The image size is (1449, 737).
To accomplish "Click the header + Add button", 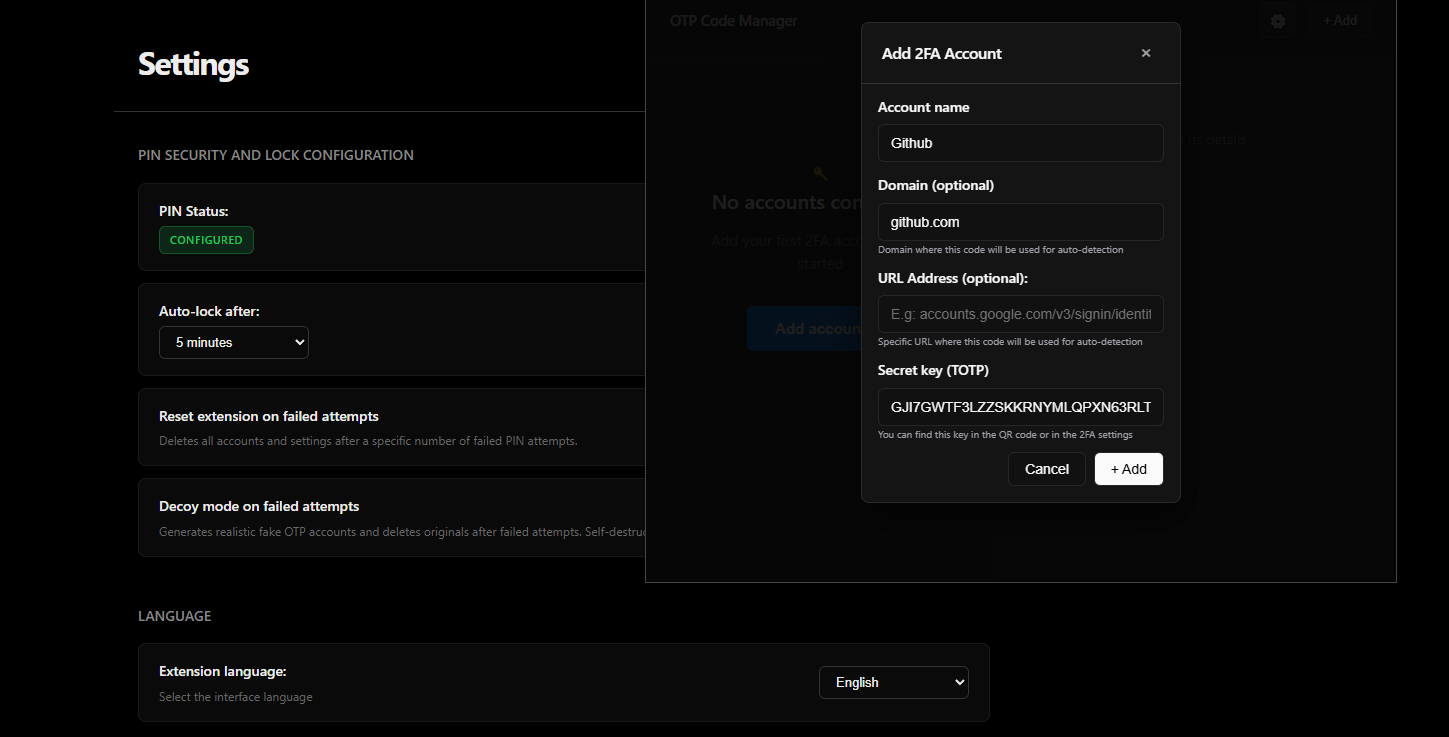I will [1340, 21].
